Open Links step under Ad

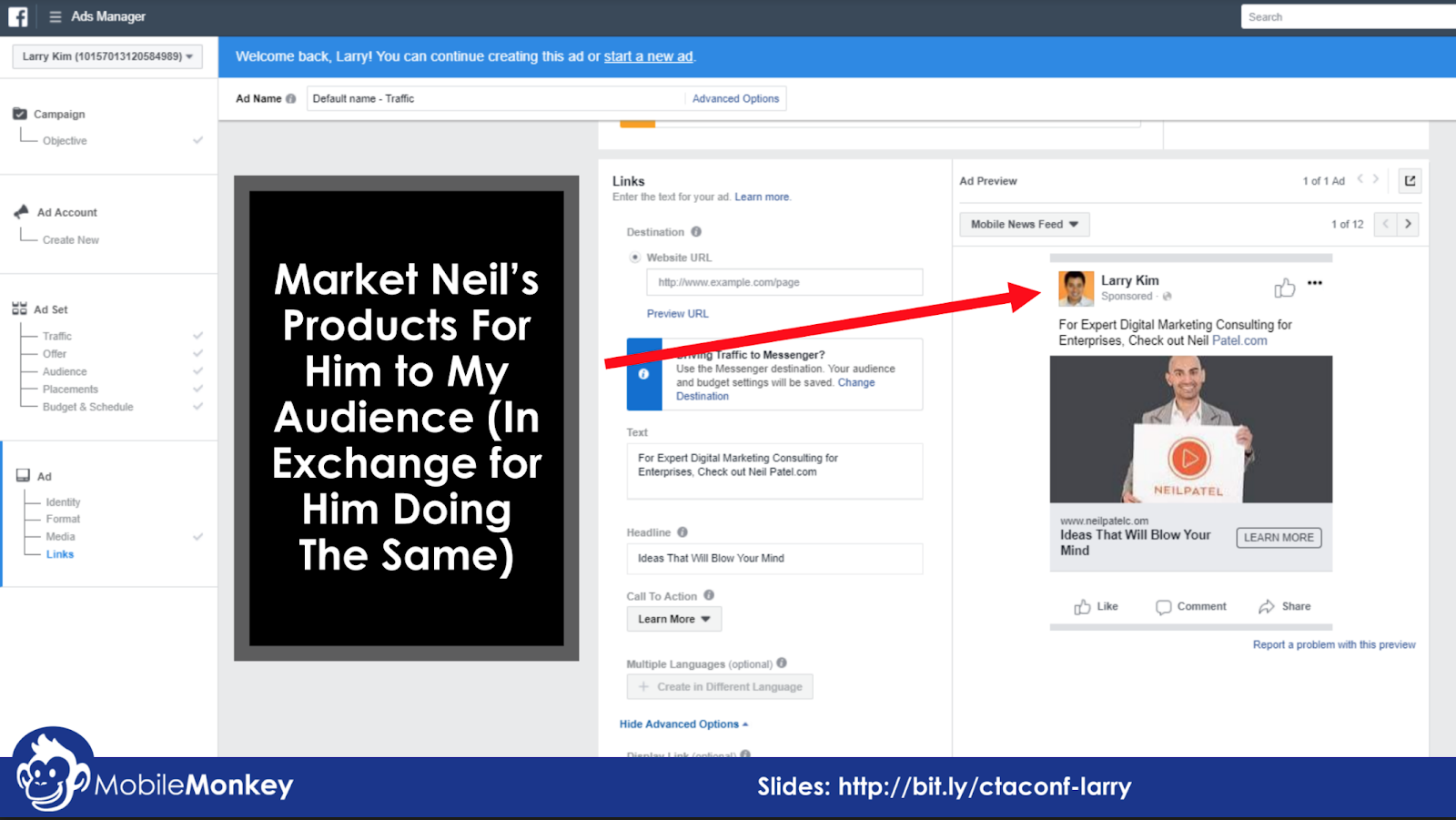[x=60, y=554]
